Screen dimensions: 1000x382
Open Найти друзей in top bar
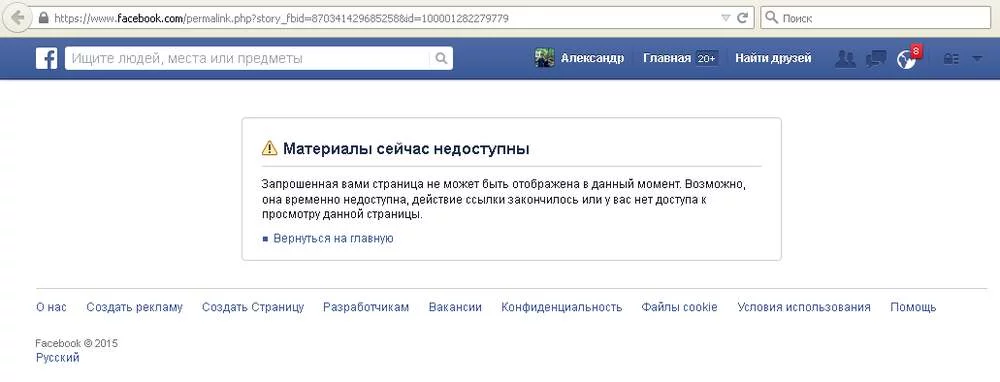tap(773, 58)
